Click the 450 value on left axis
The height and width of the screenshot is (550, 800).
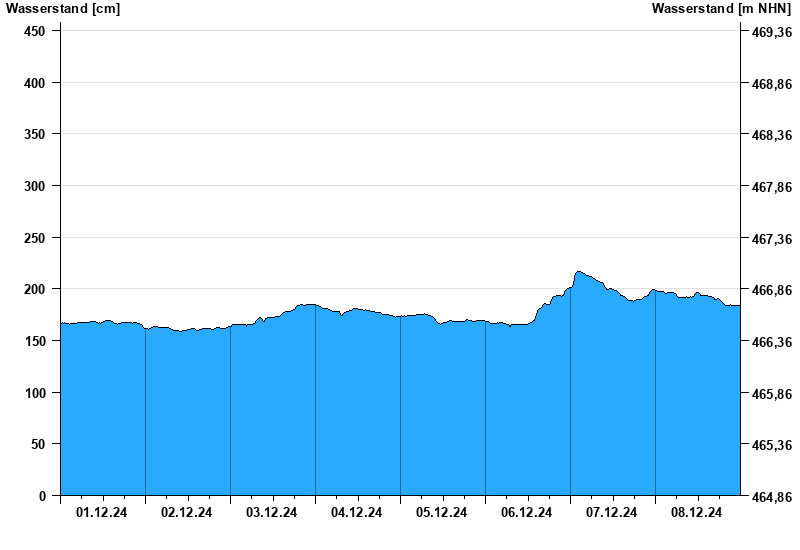[x=35, y=31]
